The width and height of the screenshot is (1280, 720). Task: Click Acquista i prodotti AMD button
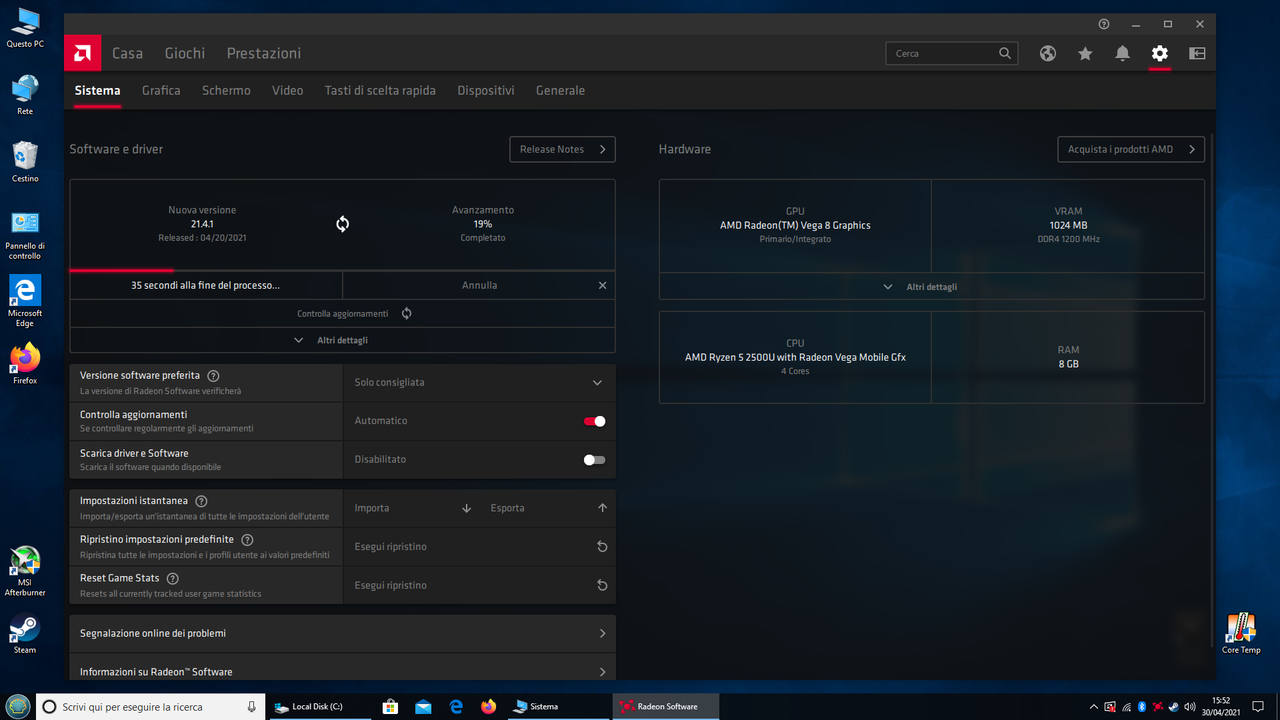click(1131, 149)
